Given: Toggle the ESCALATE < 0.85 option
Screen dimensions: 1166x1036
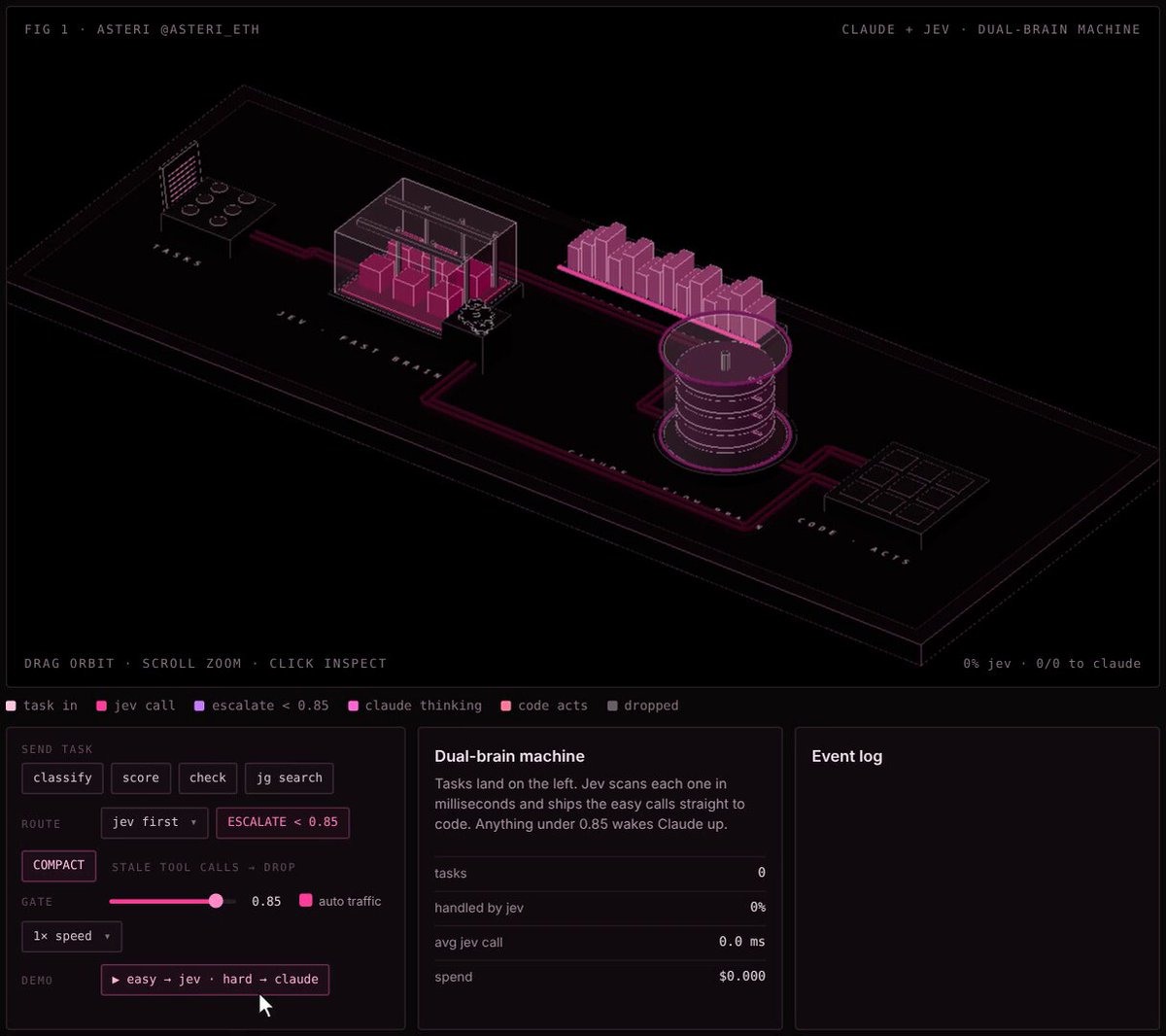Looking at the screenshot, I should [283, 822].
